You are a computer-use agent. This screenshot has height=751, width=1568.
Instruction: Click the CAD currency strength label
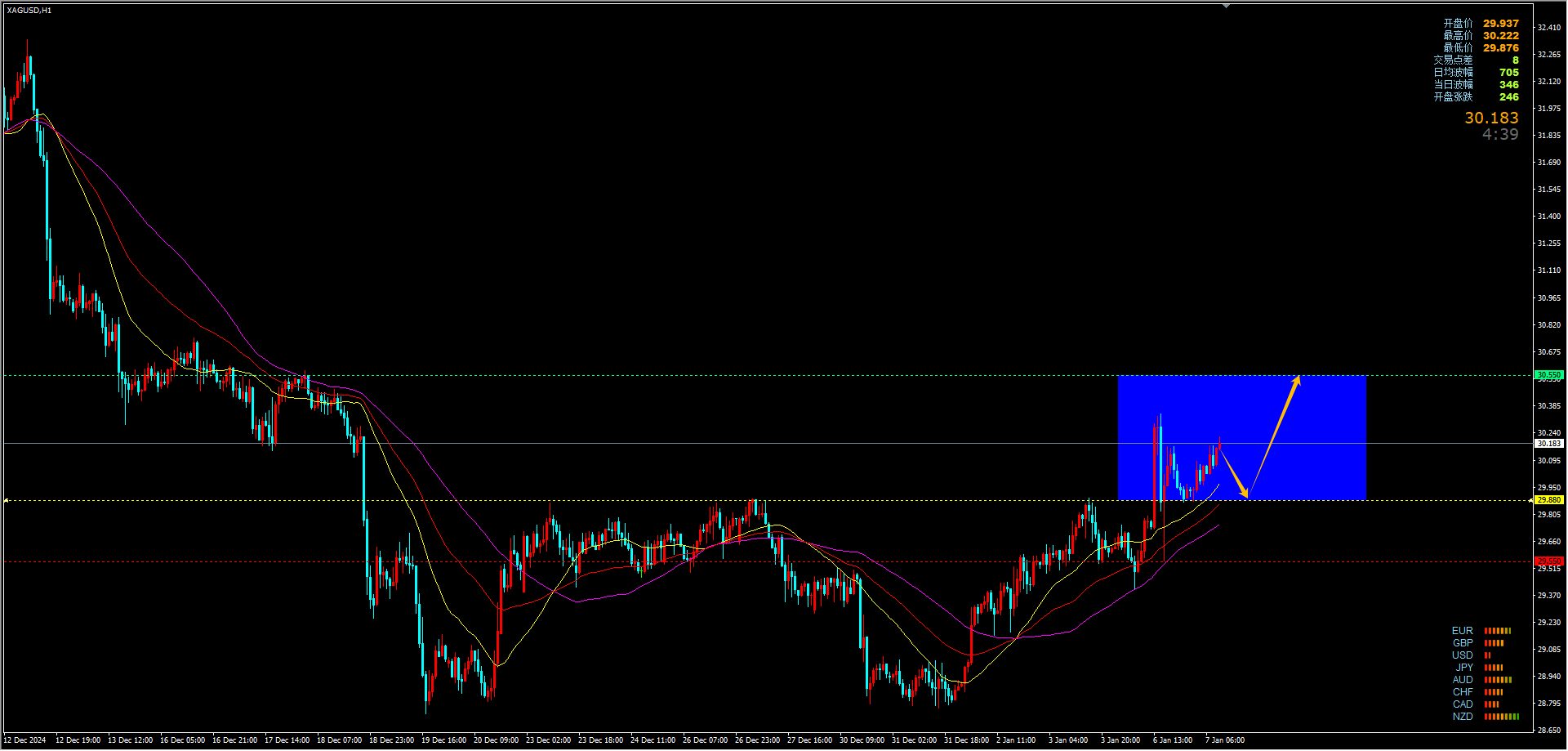point(1463,704)
